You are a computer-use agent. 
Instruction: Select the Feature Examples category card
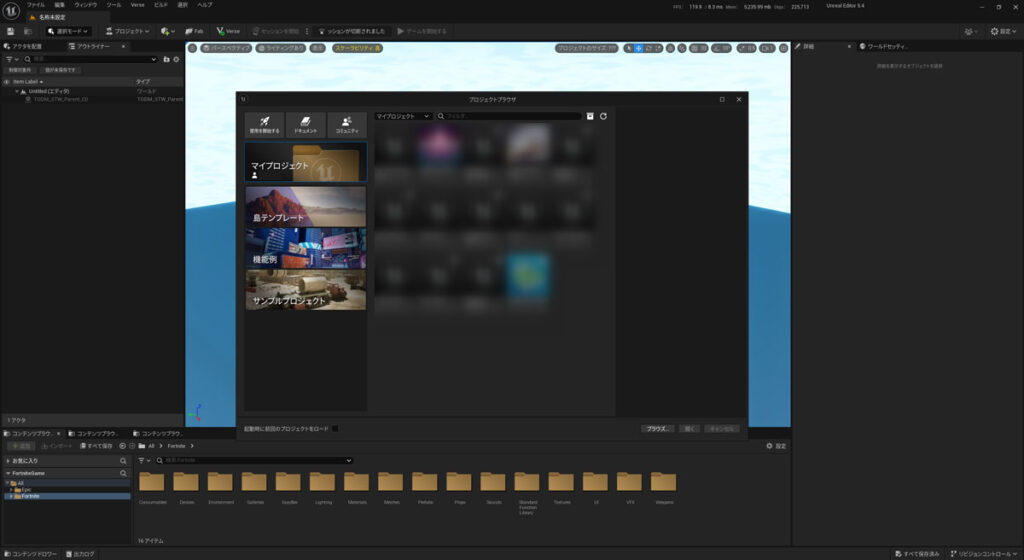[306, 248]
